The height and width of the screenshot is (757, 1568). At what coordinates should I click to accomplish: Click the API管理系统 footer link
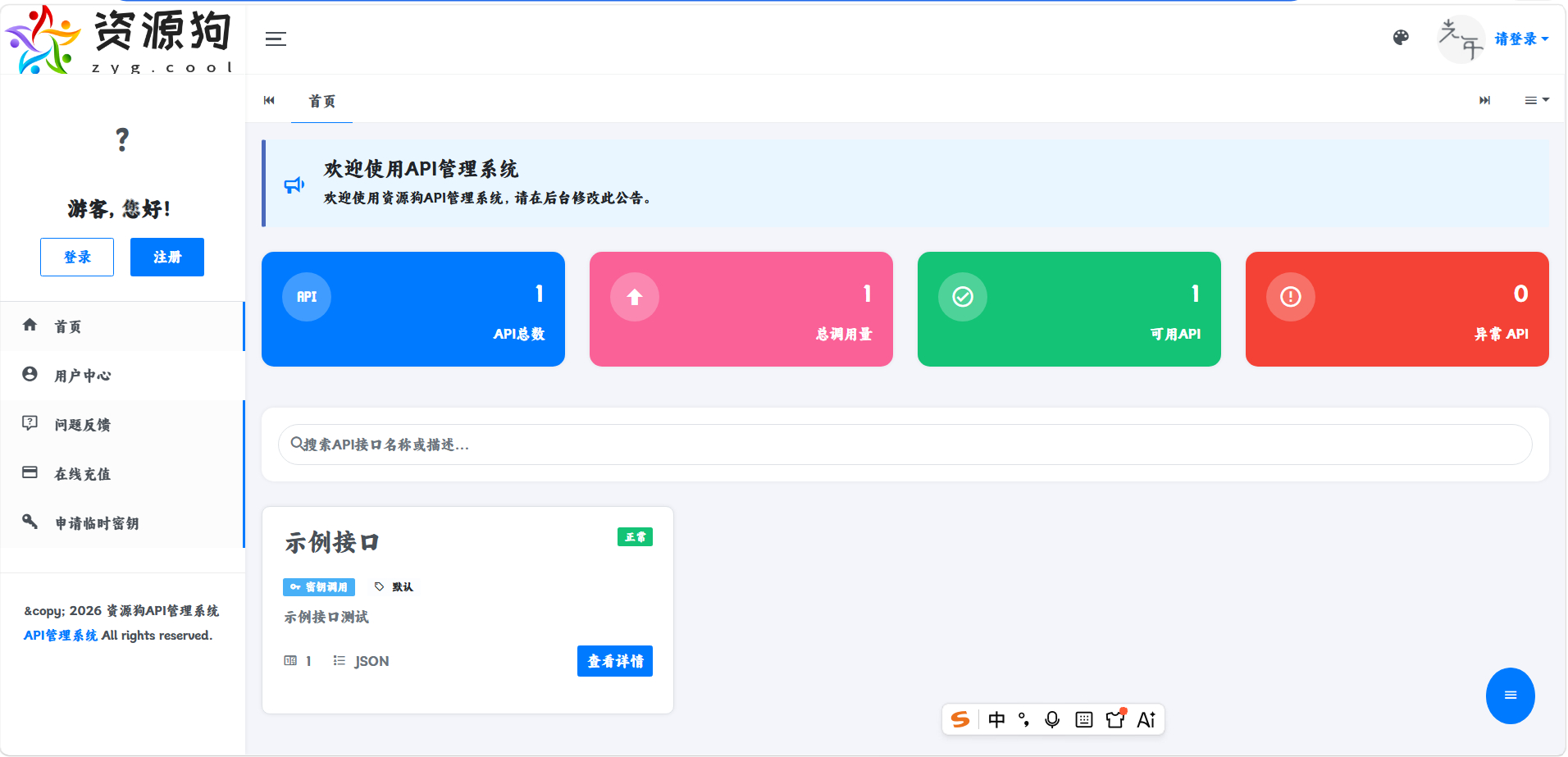[61, 636]
